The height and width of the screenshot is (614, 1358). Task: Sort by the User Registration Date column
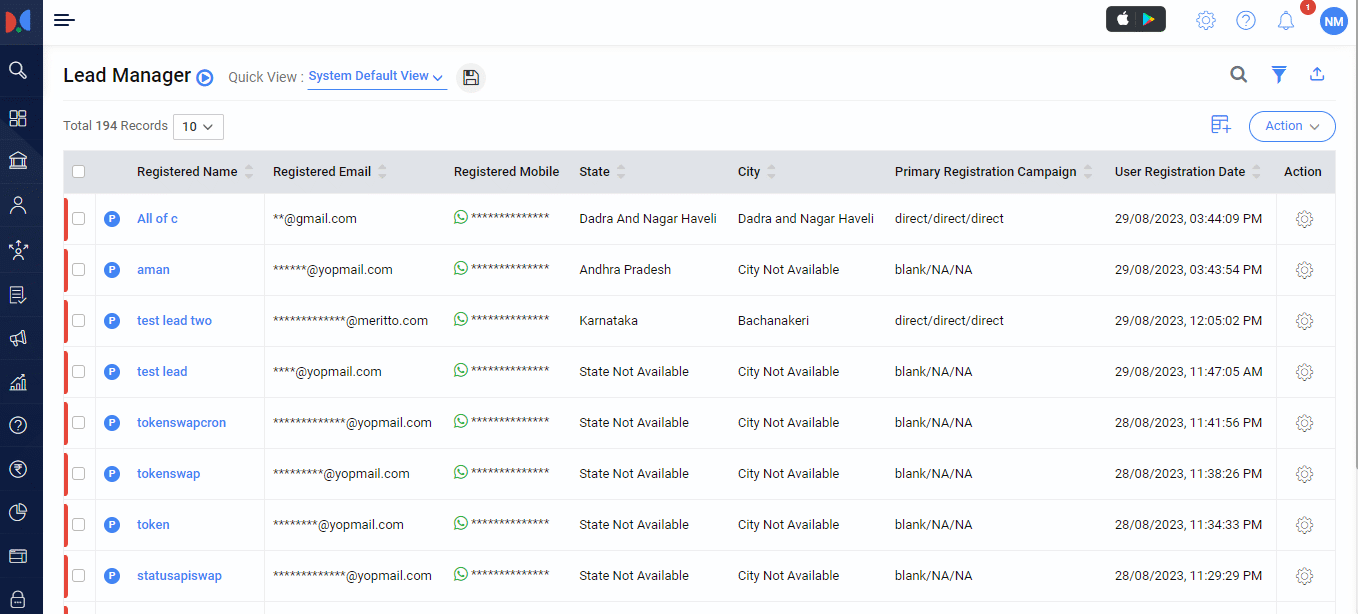pos(1257,172)
